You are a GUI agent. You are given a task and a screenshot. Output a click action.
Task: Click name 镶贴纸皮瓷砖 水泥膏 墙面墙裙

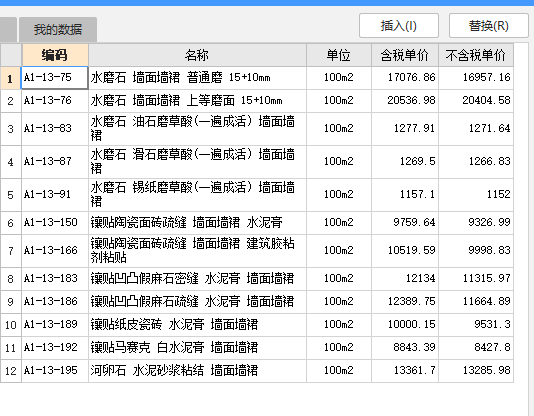(197, 325)
